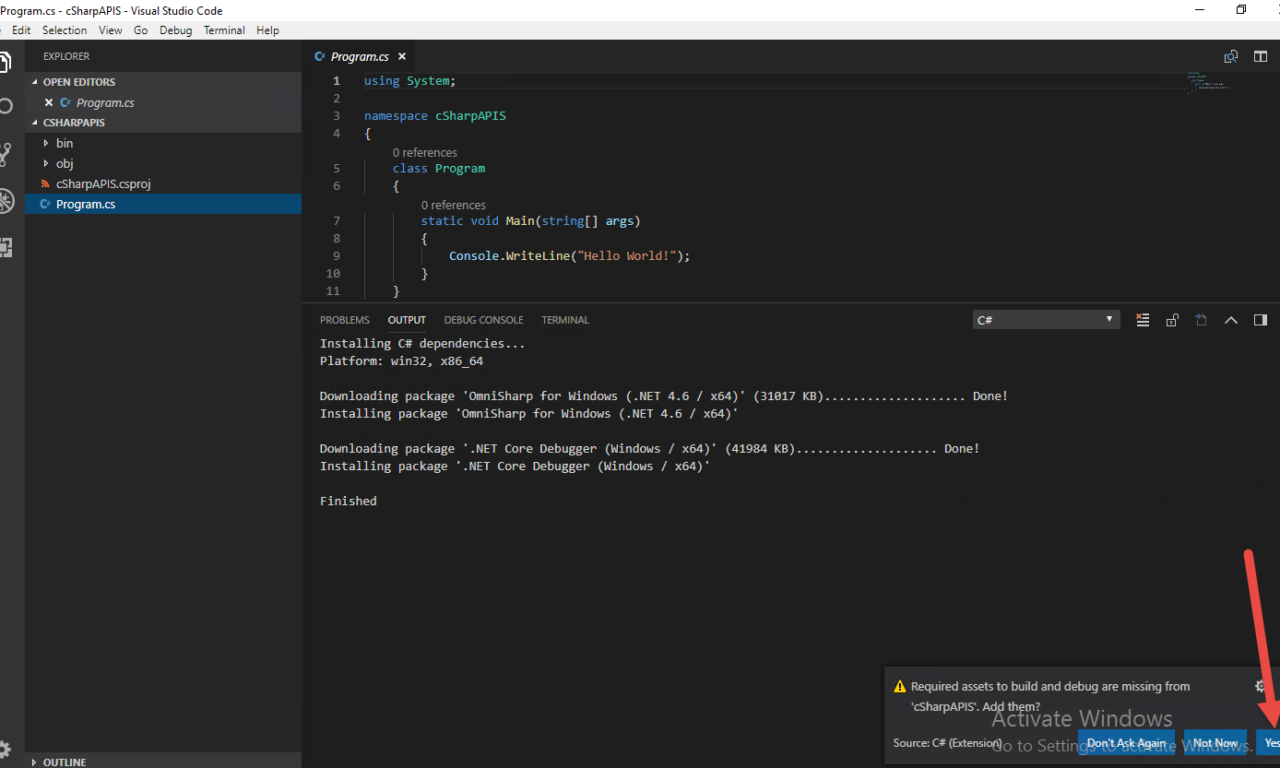The height and width of the screenshot is (768, 1280).
Task: Click the 'using System;' line
Action: pos(410,81)
